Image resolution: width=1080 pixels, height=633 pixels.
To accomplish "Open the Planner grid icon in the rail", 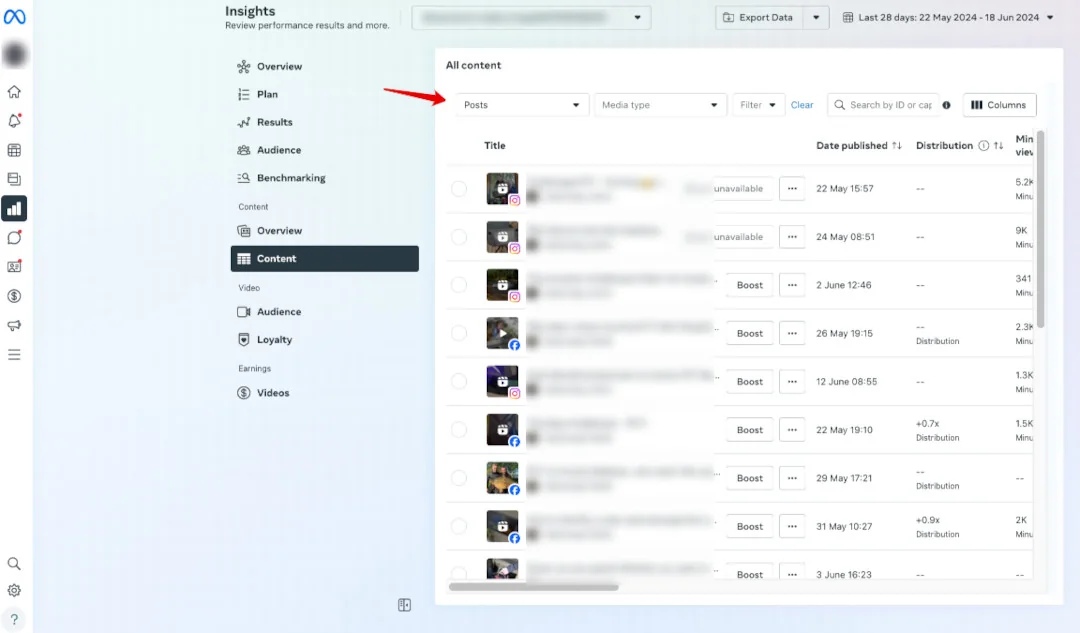I will pyautogui.click(x=14, y=150).
